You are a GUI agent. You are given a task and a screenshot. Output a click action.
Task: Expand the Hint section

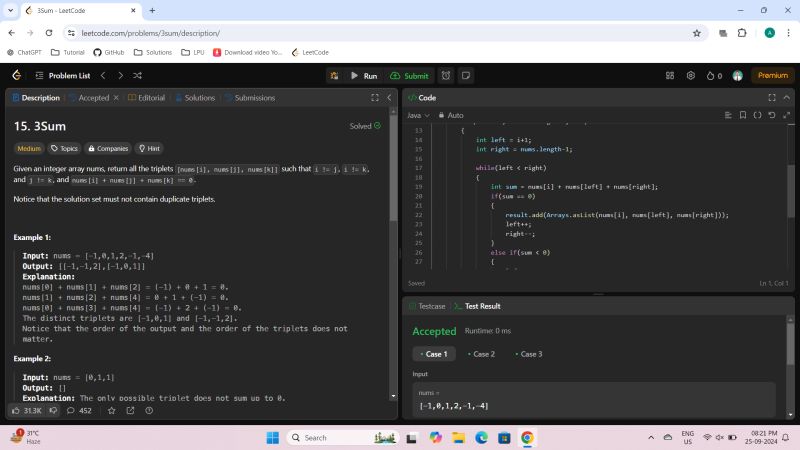[150, 148]
